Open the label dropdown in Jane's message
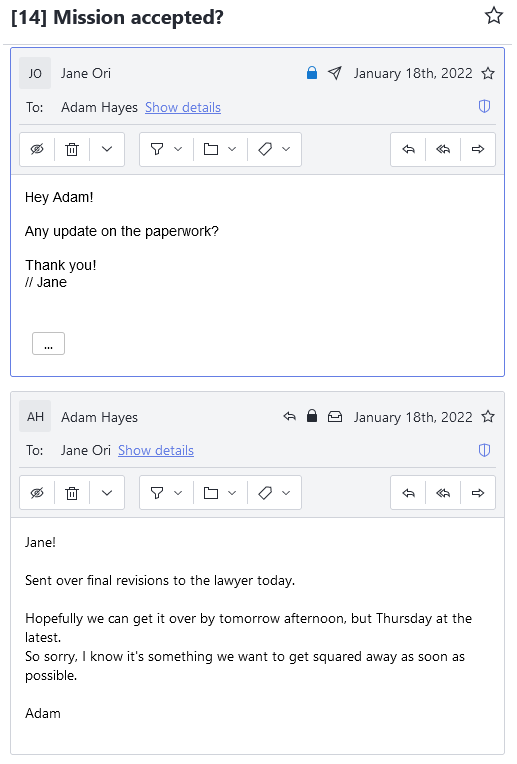Image resolution: width=517 pixels, height=764 pixels. pos(274,149)
